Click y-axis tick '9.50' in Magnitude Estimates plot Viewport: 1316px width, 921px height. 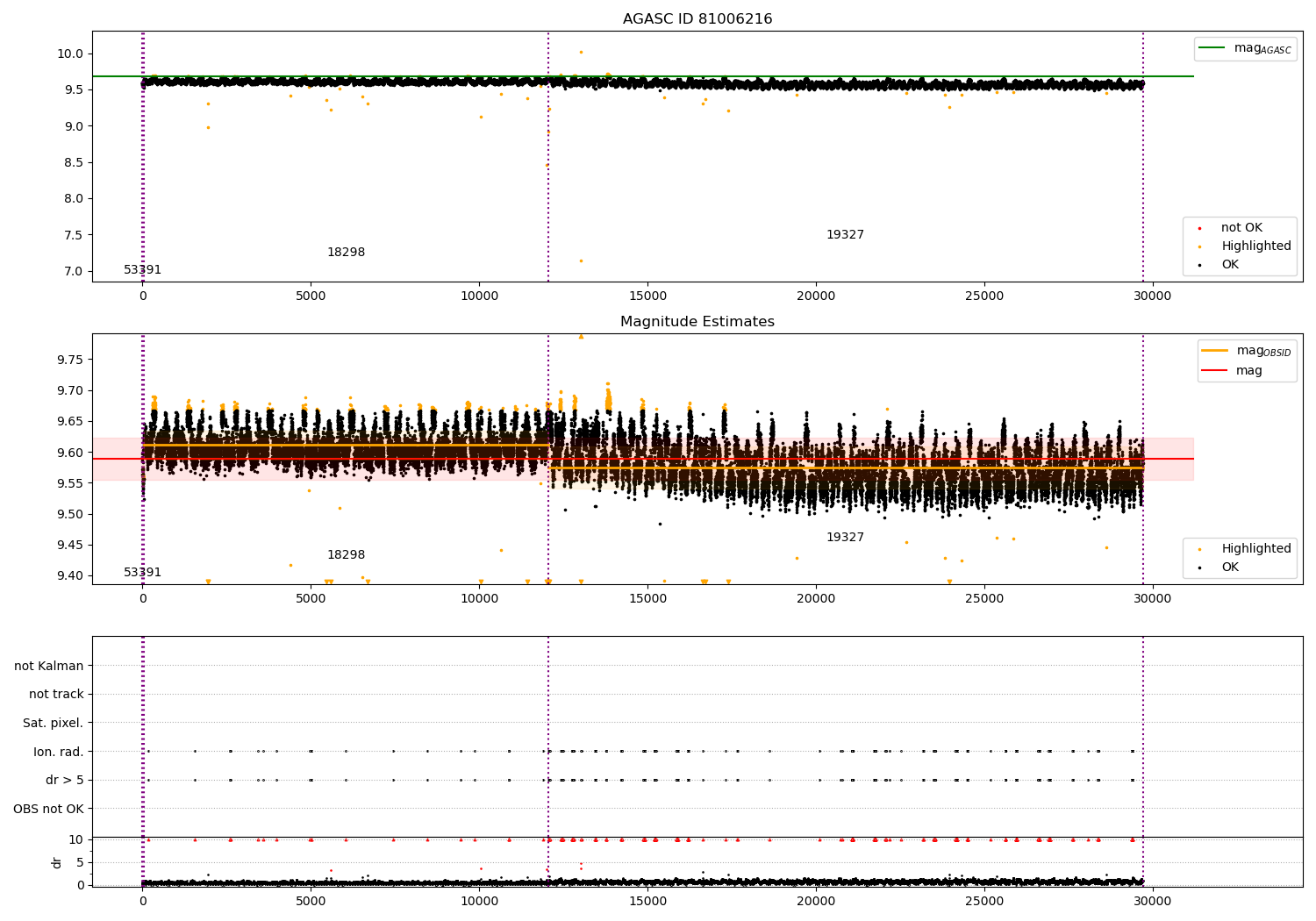(70, 515)
